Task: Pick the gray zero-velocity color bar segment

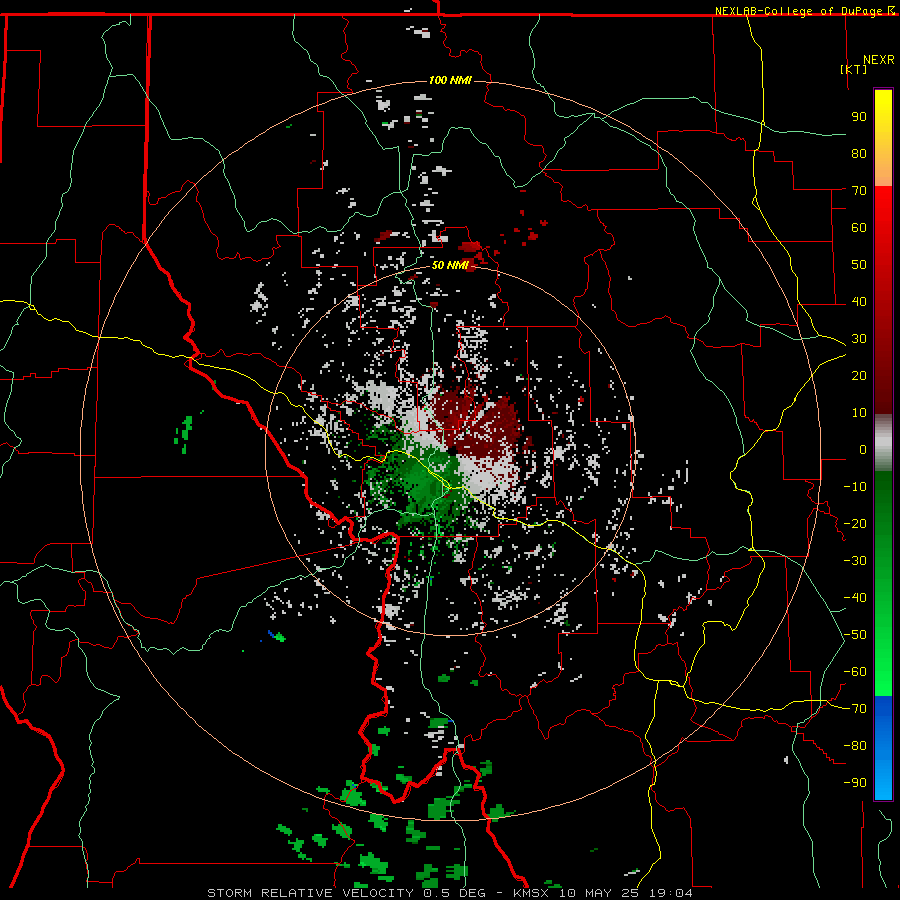Action: (x=883, y=443)
